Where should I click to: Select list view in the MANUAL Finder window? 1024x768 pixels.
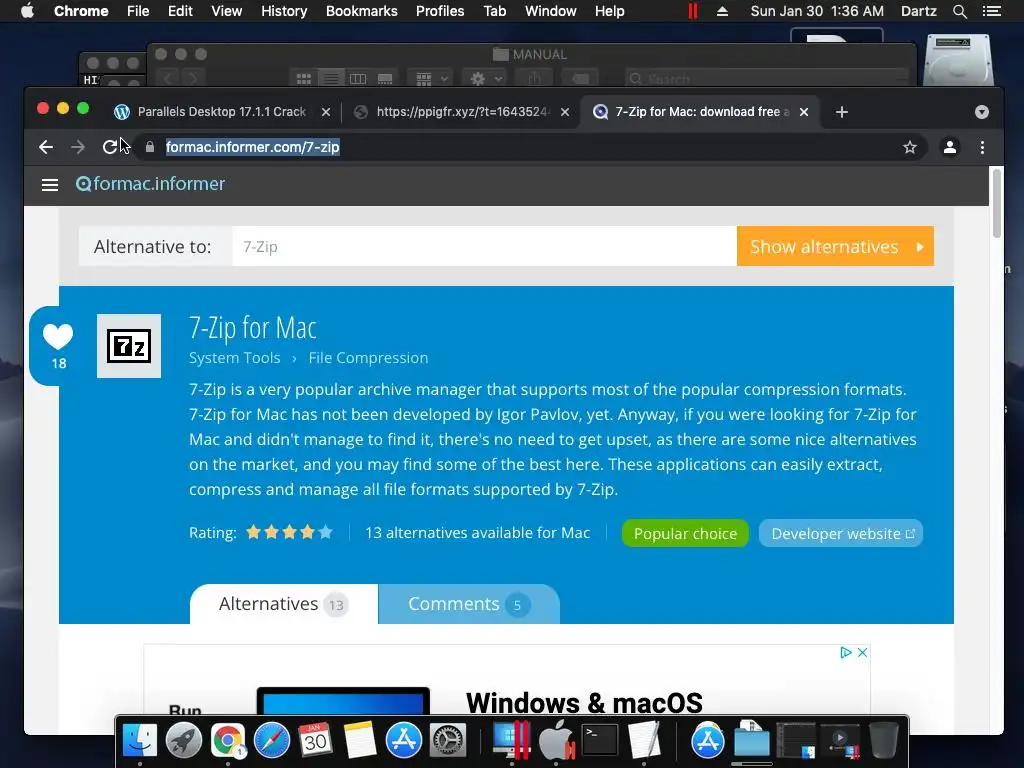coord(331,79)
